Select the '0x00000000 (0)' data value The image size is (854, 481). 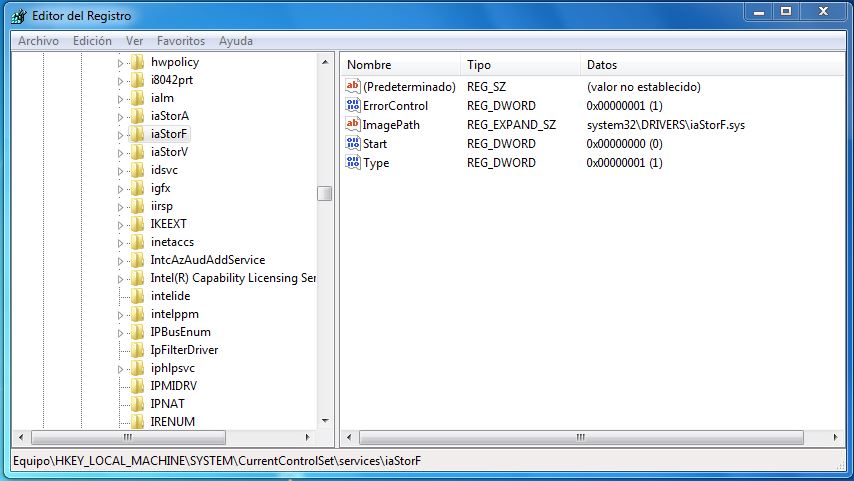(x=624, y=144)
